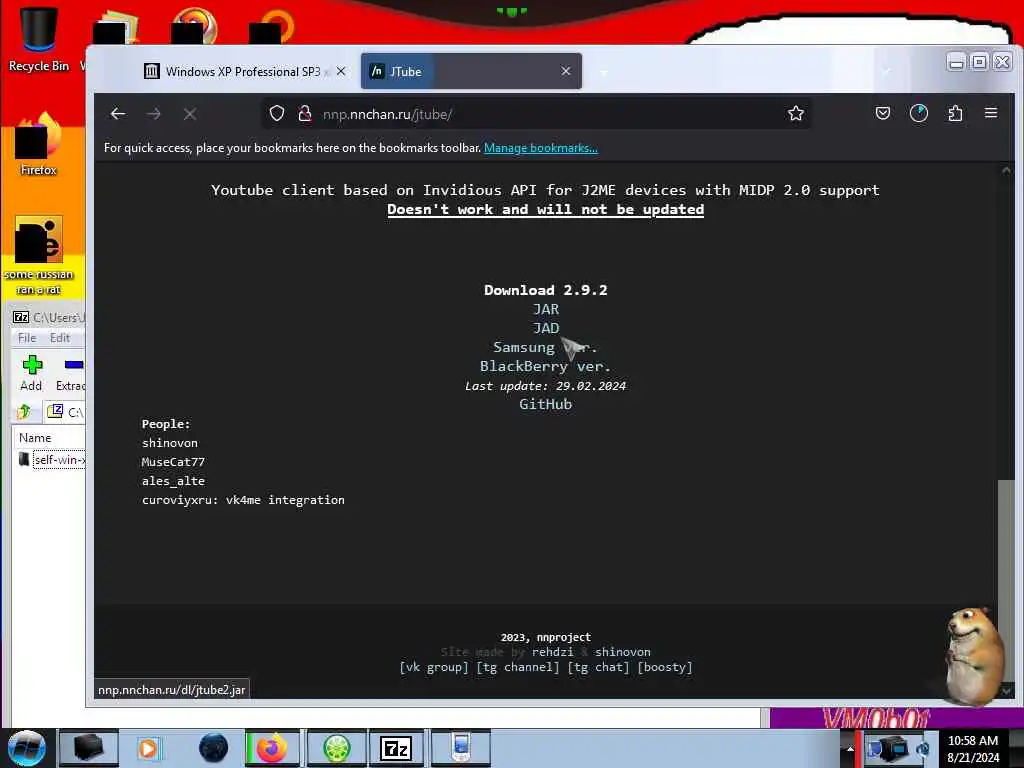The image size is (1024, 768).
Task: Bookmark this page with the star icon
Action: click(x=795, y=114)
